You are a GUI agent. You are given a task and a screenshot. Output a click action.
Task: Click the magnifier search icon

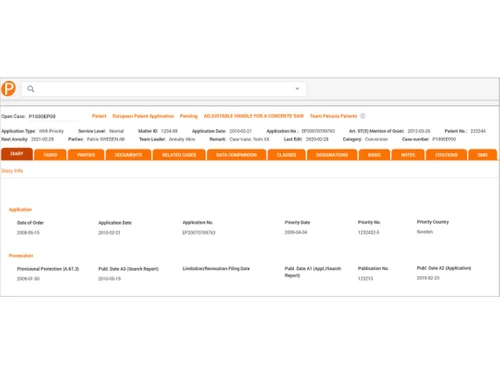point(31,89)
